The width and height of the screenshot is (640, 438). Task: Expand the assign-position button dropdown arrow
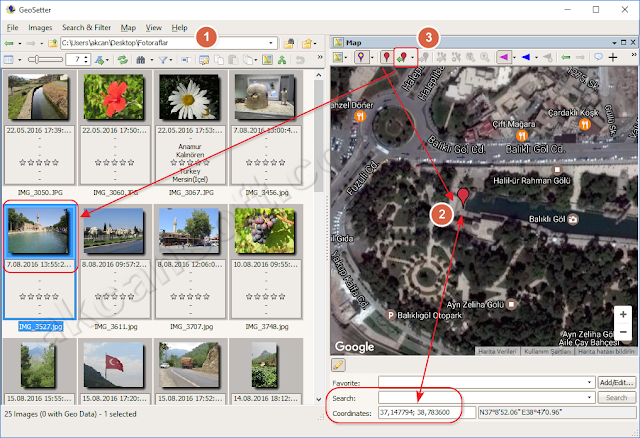point(413,58)
